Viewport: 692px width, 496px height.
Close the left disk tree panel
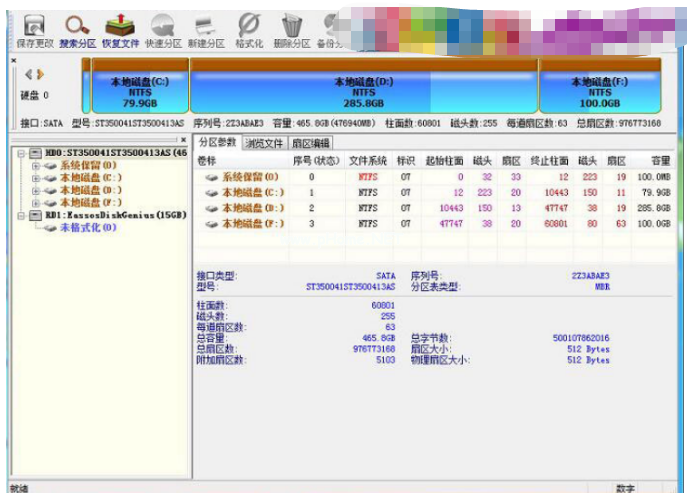pos(182,140)
